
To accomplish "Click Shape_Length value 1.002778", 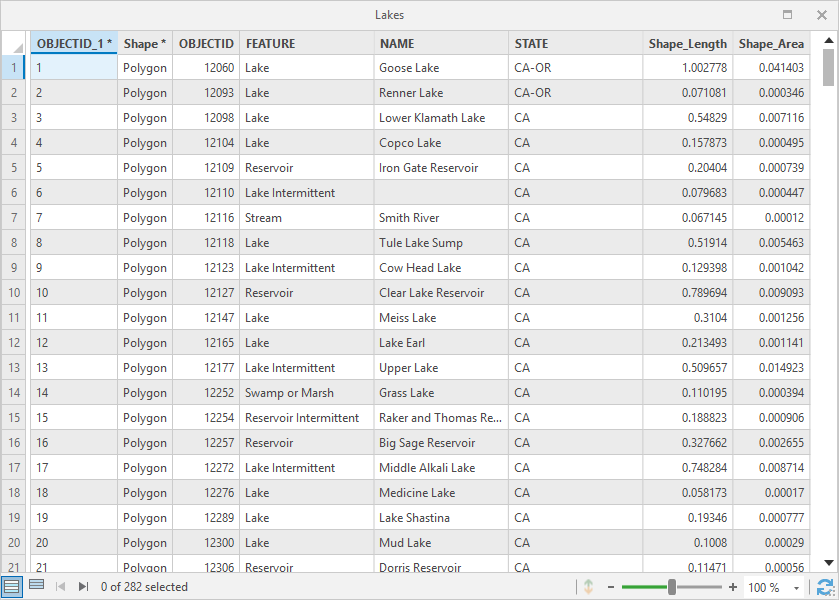I will click(688, 68).
